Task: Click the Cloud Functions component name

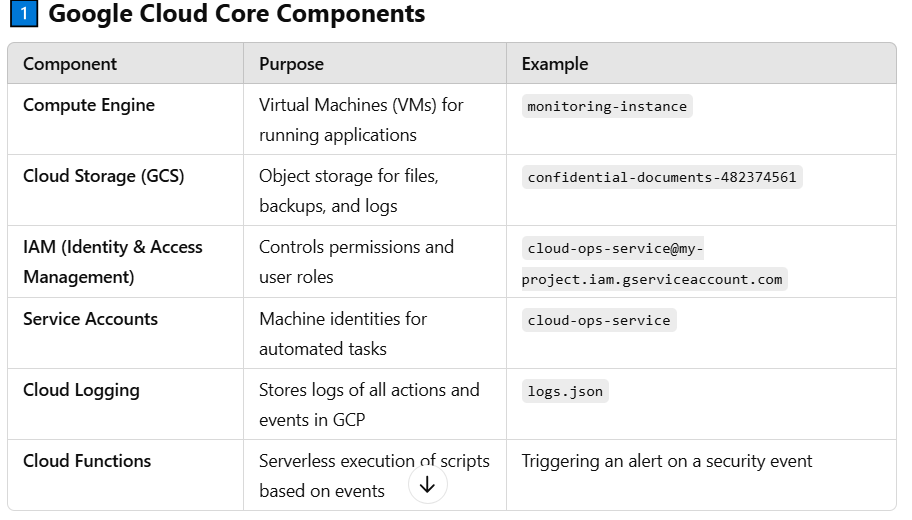Action: point(87,461)
